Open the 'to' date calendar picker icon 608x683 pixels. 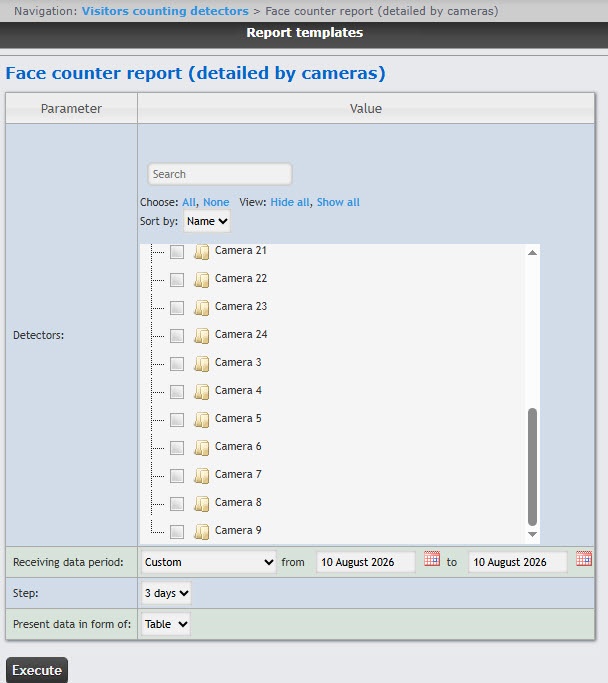pyautogui.click(x=584, y=558)
